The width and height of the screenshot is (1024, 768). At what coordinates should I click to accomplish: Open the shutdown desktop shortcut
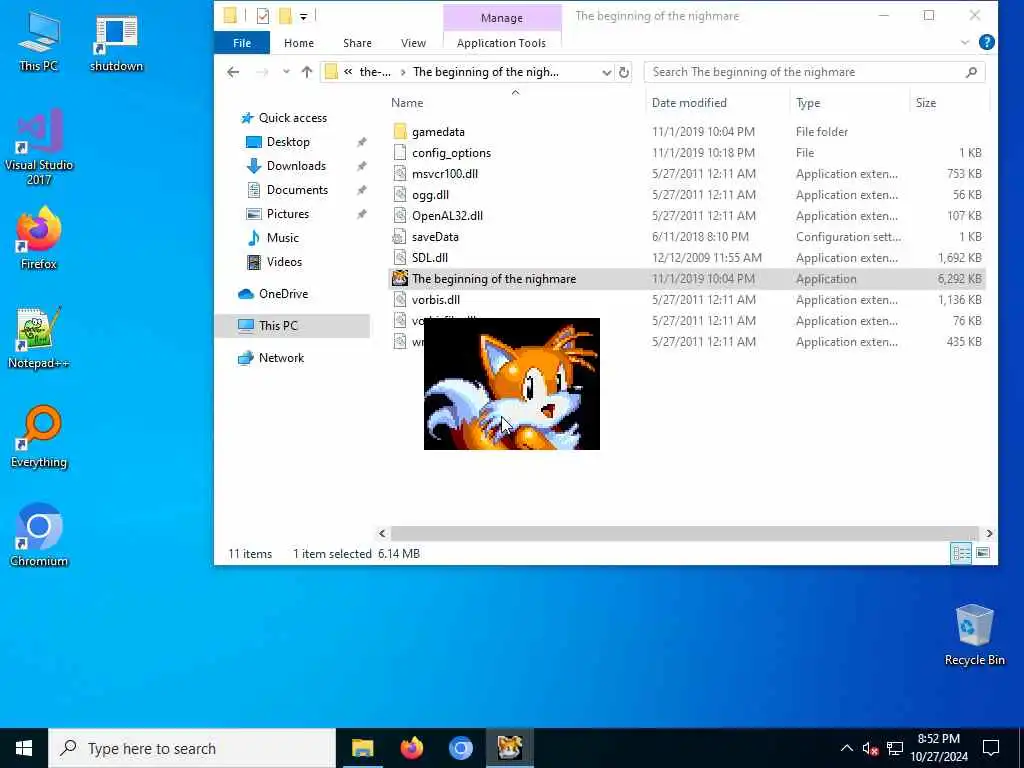(x=116, y=42)
